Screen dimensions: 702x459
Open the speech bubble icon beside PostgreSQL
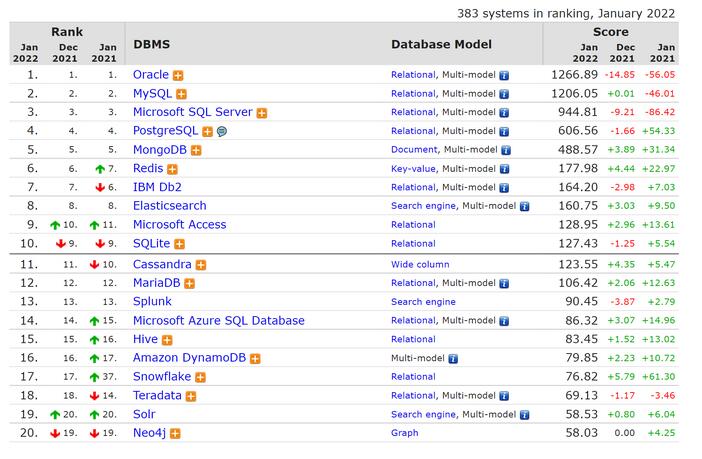[x=222, y=132]
